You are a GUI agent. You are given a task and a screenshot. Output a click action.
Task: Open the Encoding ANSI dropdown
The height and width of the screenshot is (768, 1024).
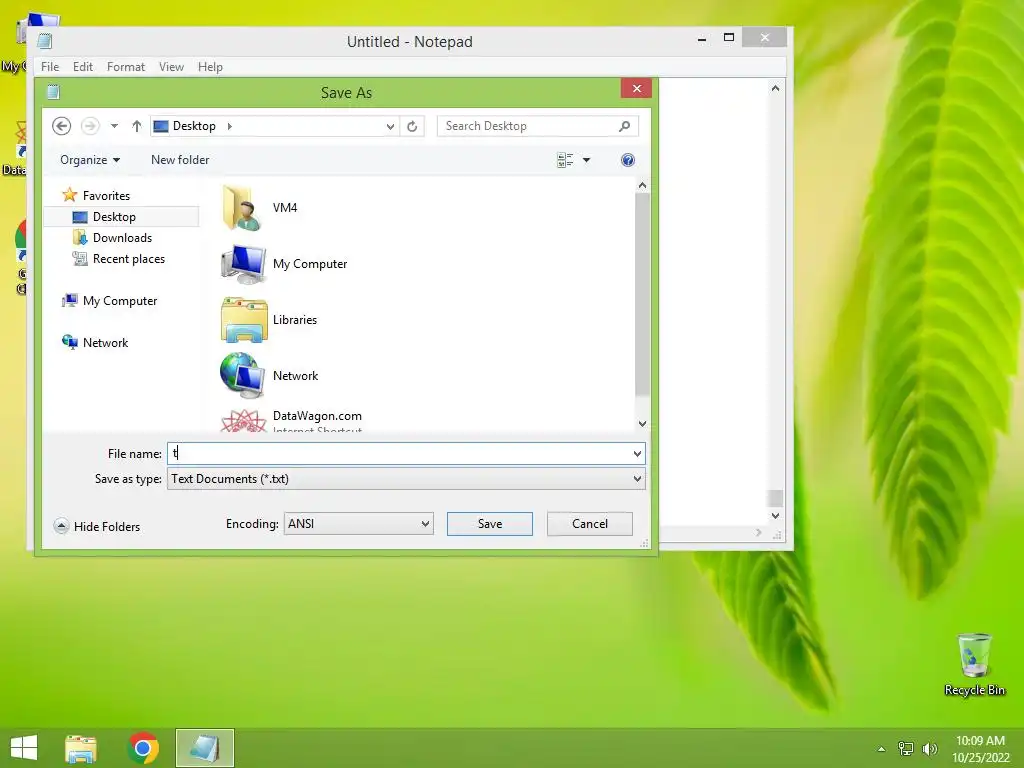359,524
